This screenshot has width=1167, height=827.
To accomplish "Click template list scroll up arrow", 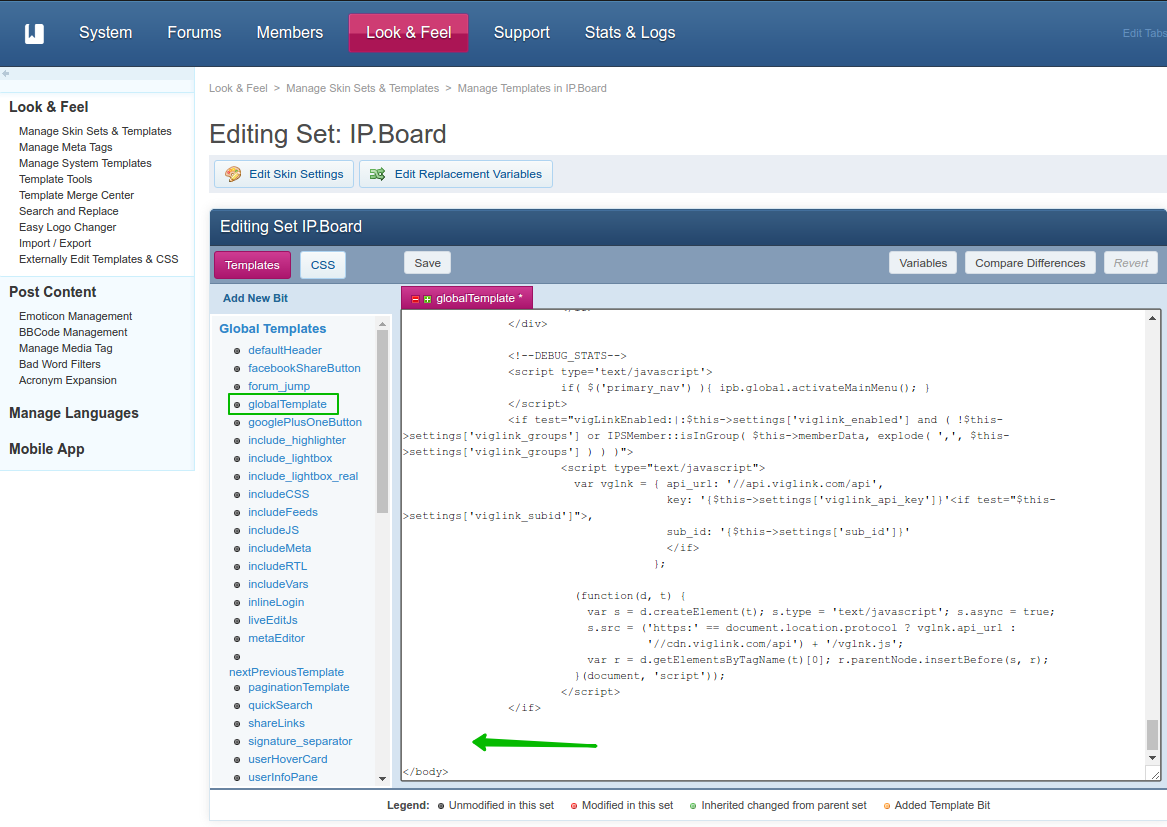I will 383,325.
